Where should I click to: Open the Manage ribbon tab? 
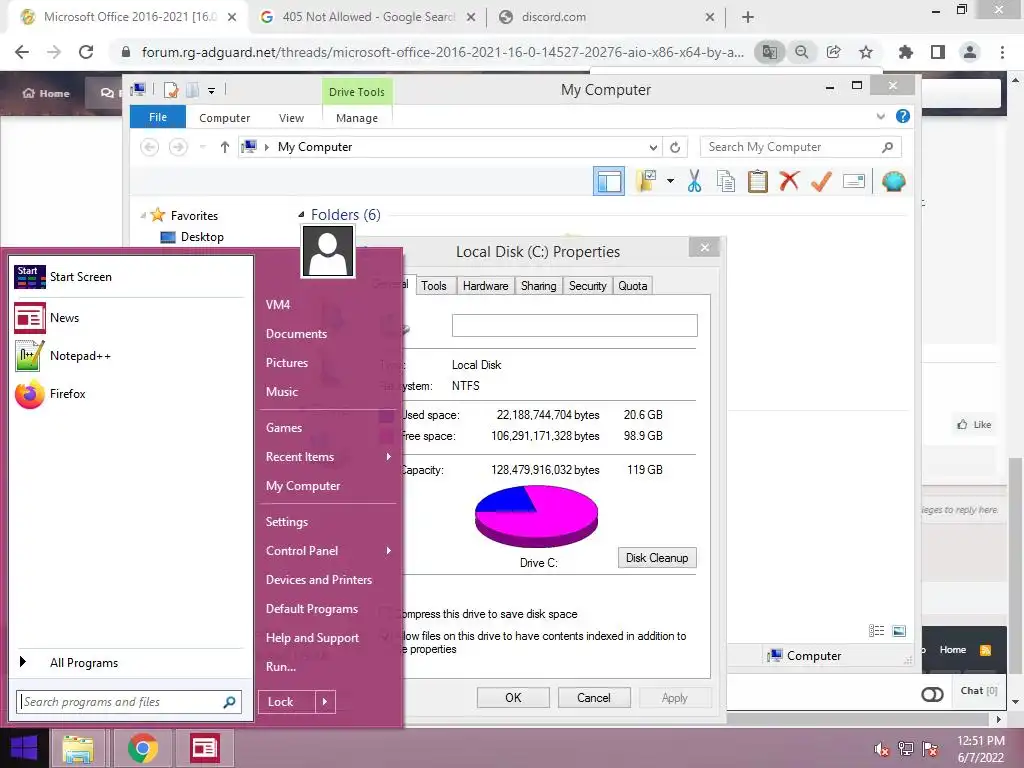tap(357, 118)
